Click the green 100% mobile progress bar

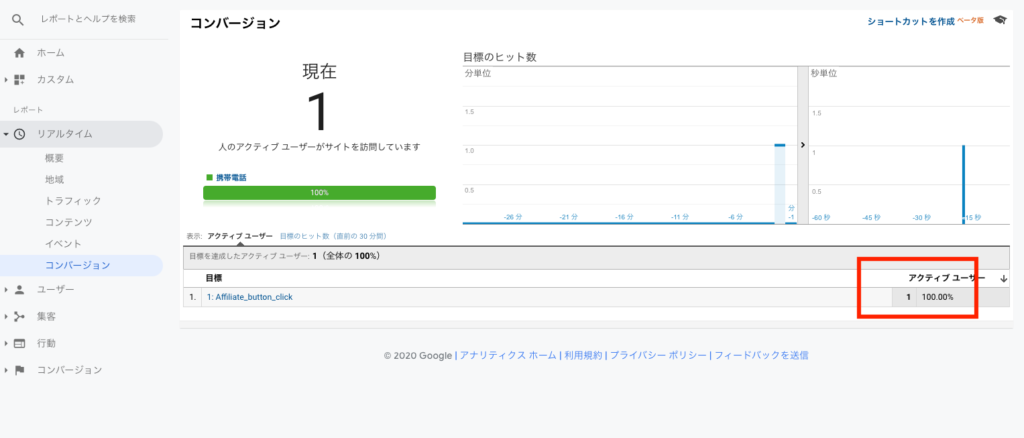point(319,192)
